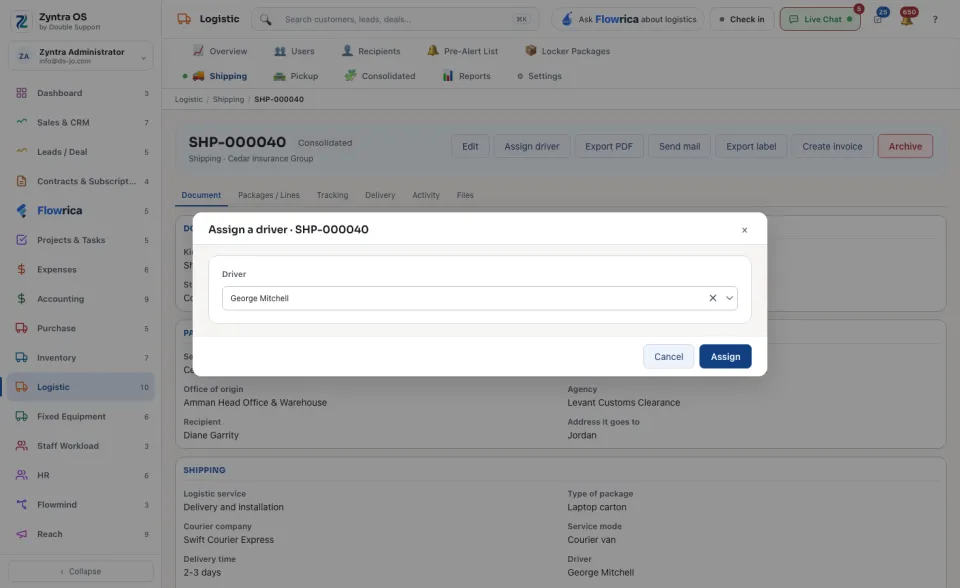Click the Flowmind branch icon
This screenshot has width=960, height=588.
click(x=21, y=504)
